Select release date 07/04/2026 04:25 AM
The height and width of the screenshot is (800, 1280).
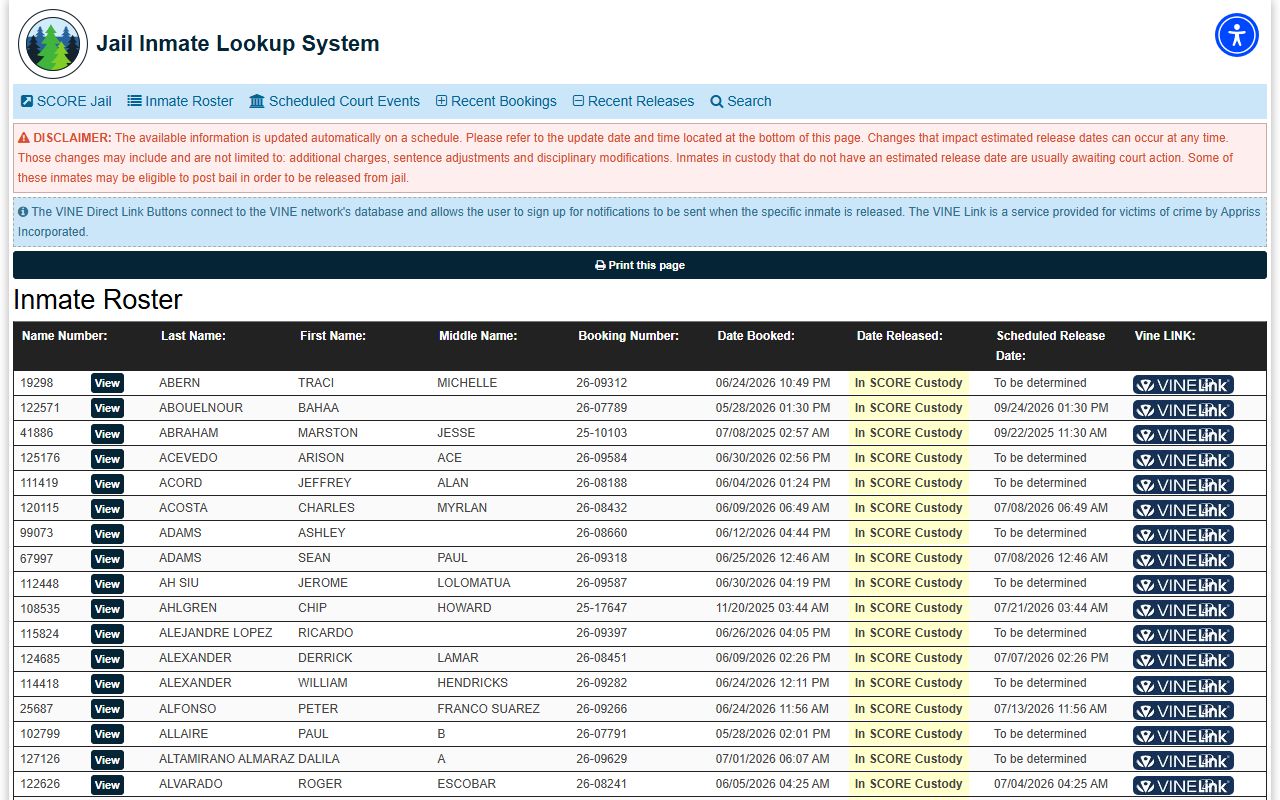[x=1051, y=784]
